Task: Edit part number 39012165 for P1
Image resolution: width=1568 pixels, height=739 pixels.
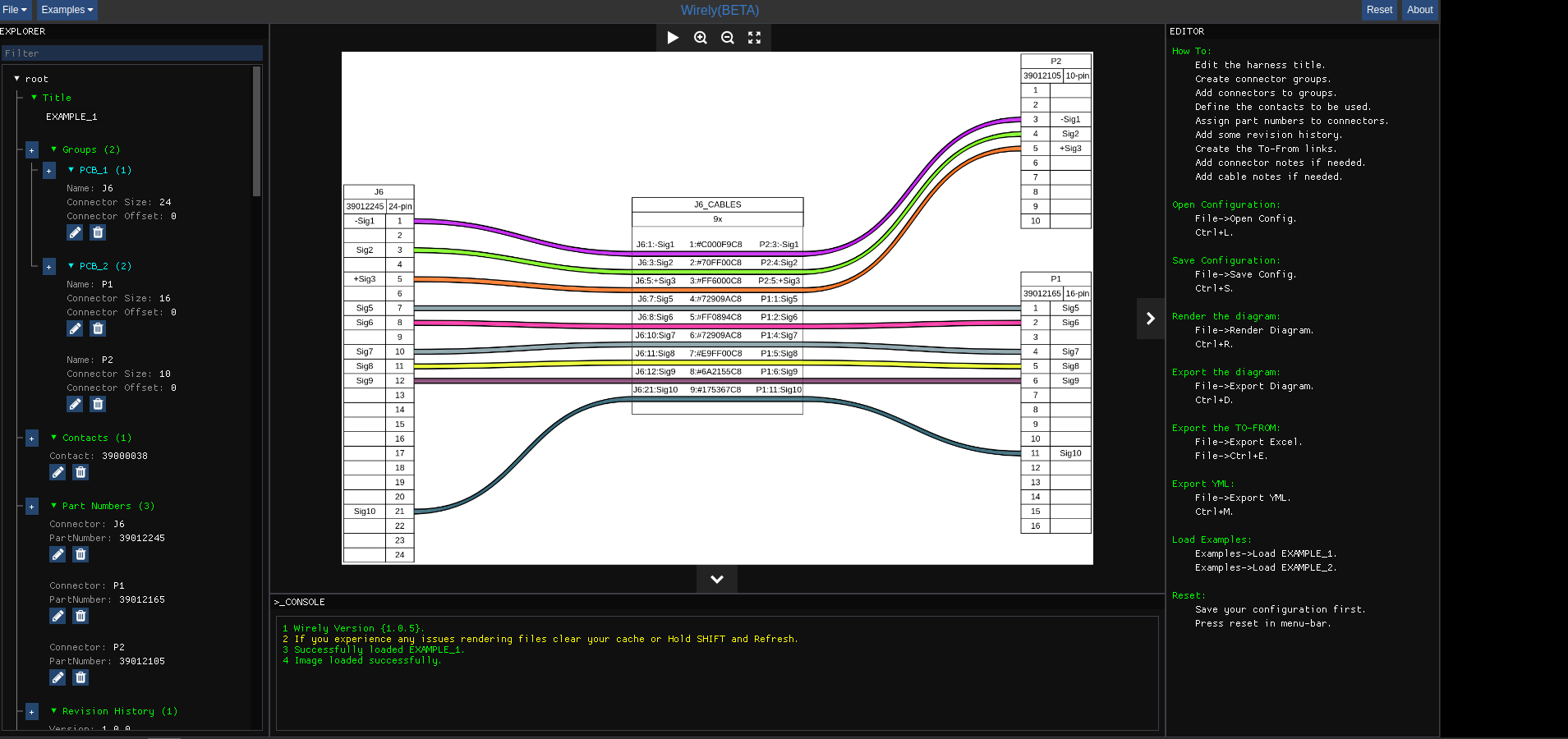Action: point(57,616)
